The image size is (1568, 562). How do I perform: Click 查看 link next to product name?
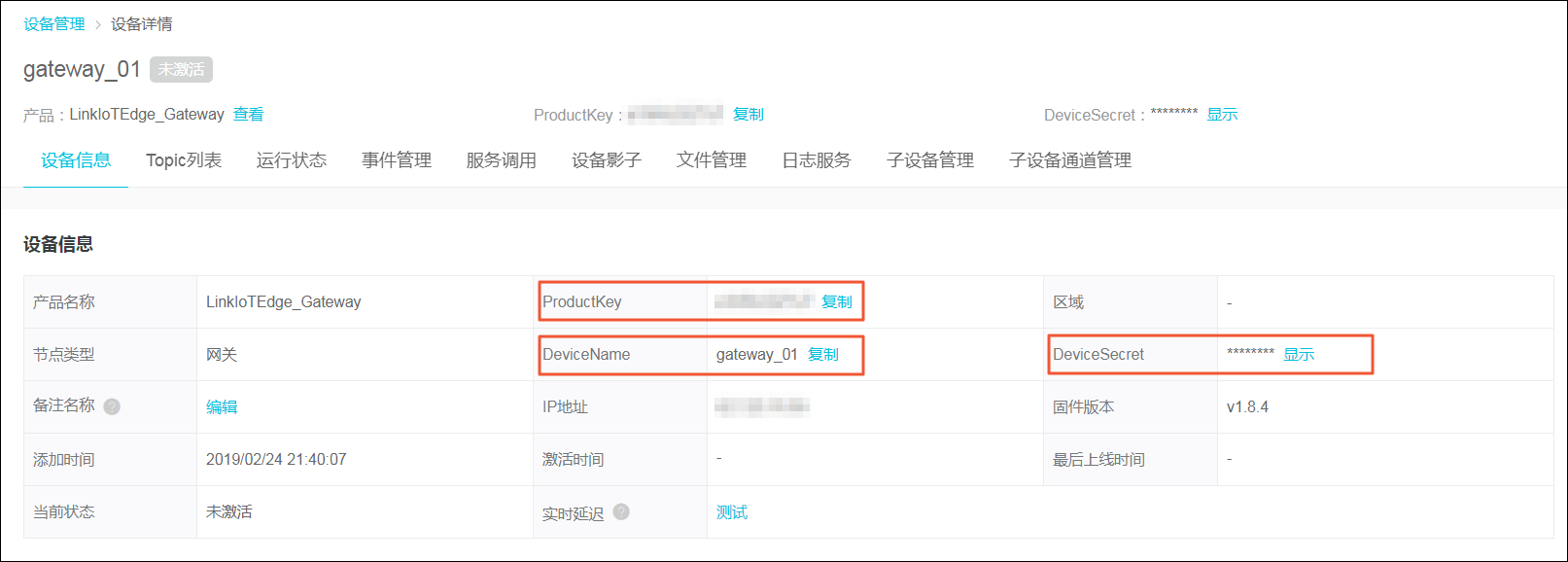tap(249, 114)
